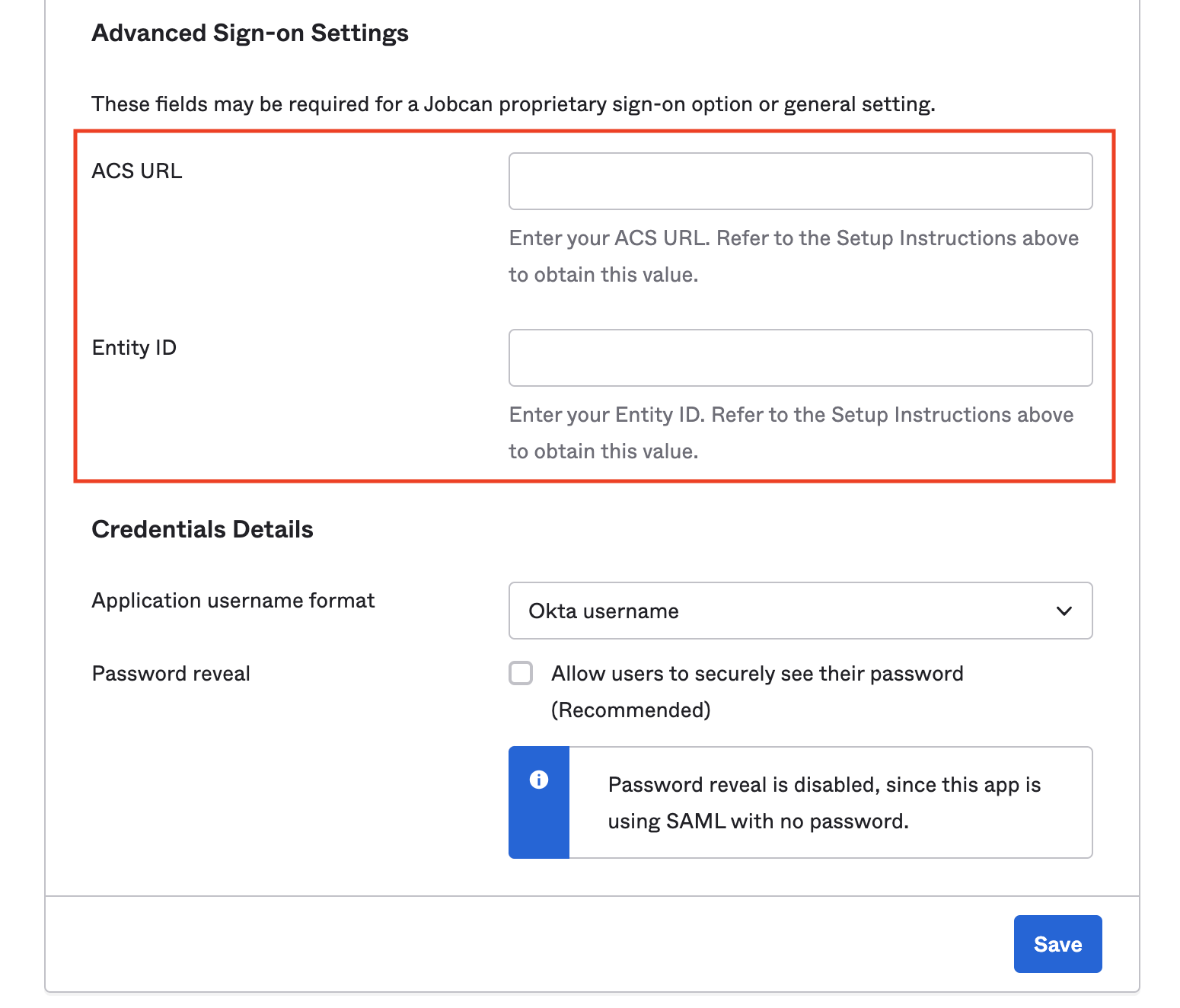Screen dimensions: 1180x1008
Task: Click the 'Allow users to securely see' label text
Action: [757, 691]
